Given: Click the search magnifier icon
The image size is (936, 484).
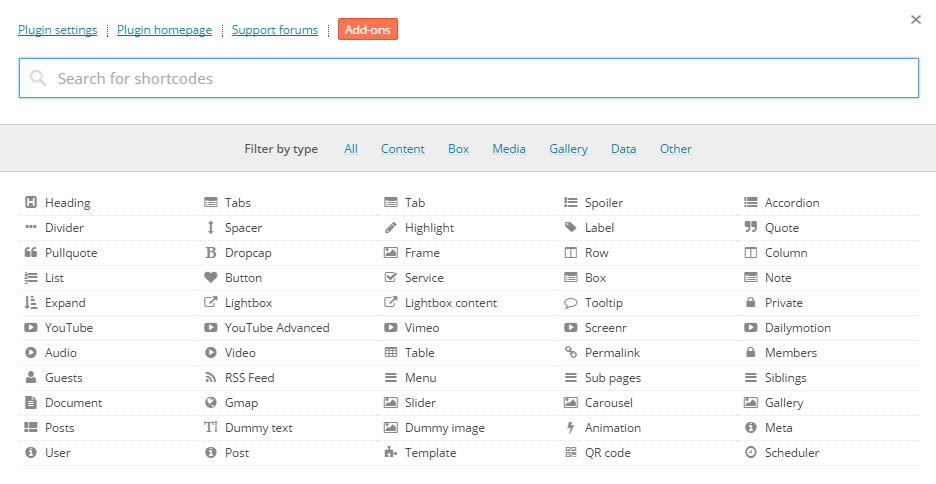Looking at the screenshot, I should [x=38, y=78].
